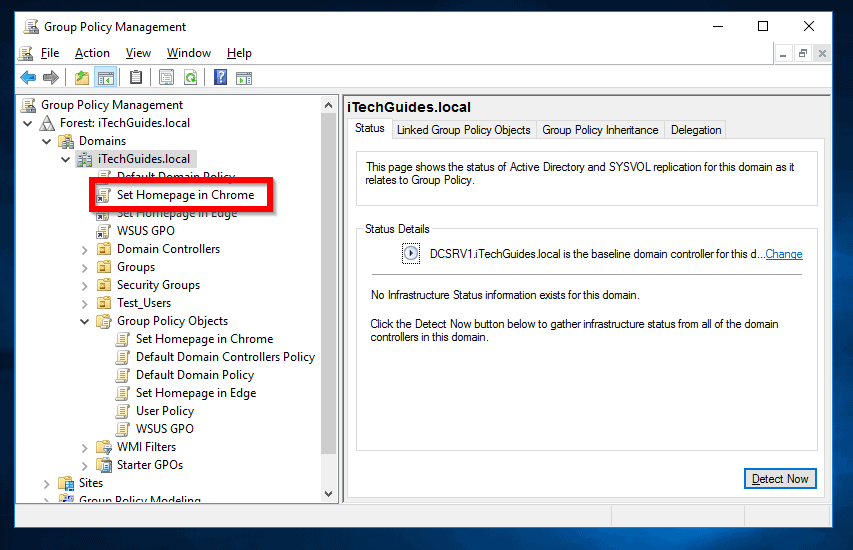This screenshot has width=853, height=550.
Task: Click tree pane scrollbar up arrow
Action: point(329,105)
